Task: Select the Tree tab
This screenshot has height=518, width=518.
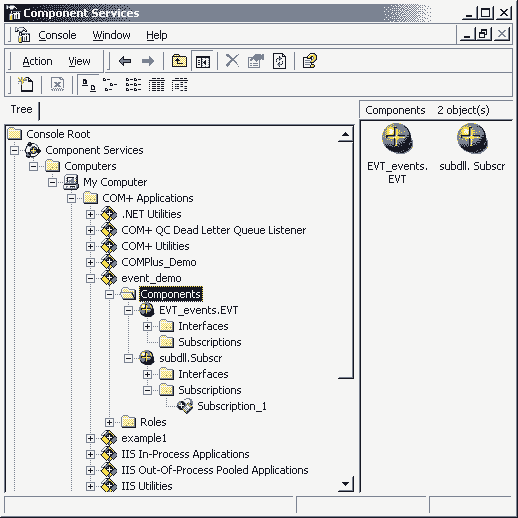Action: coord(21,109)
